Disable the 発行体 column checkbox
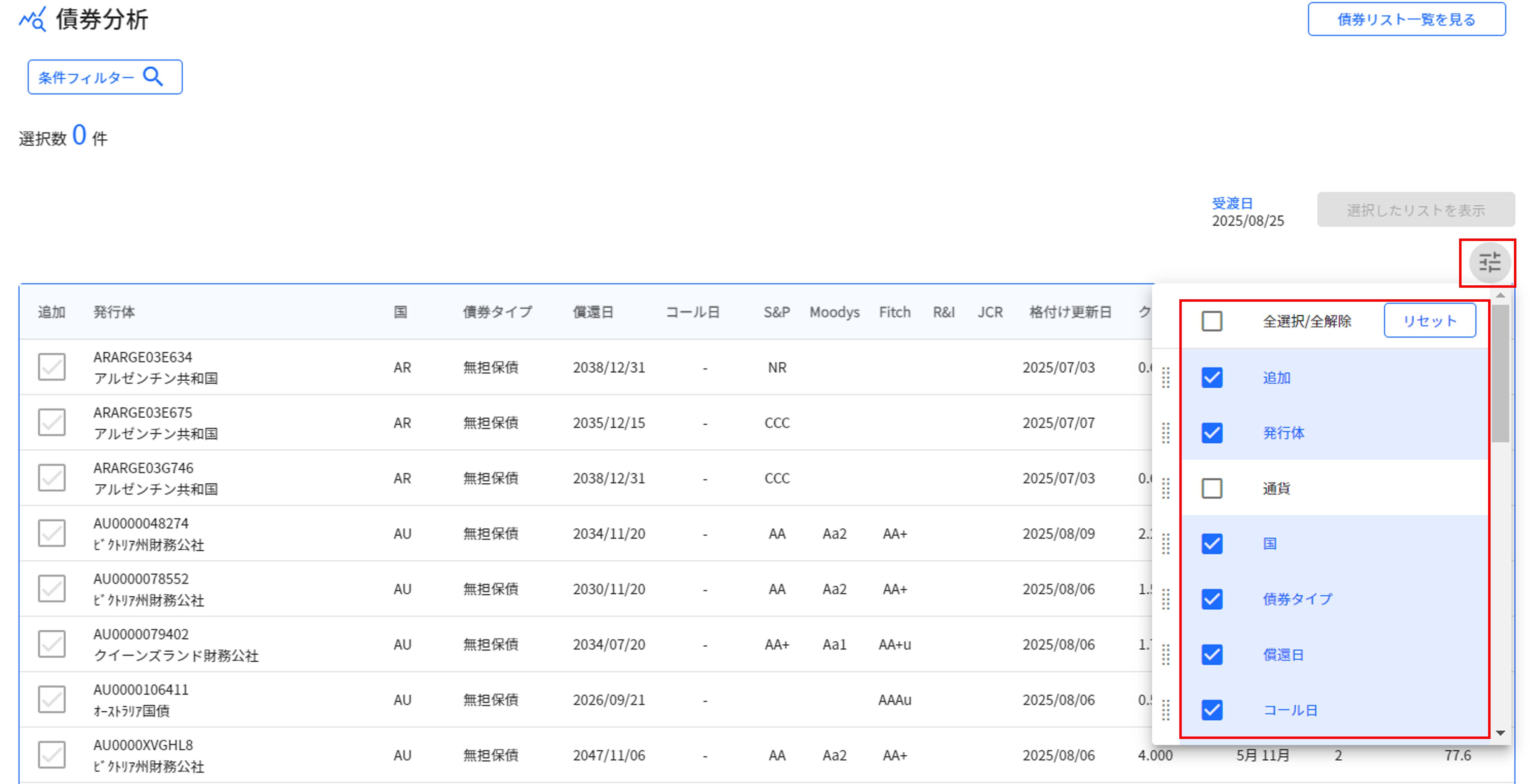This screenshot has width=1537, height=784. click(x=1212, y=433)
